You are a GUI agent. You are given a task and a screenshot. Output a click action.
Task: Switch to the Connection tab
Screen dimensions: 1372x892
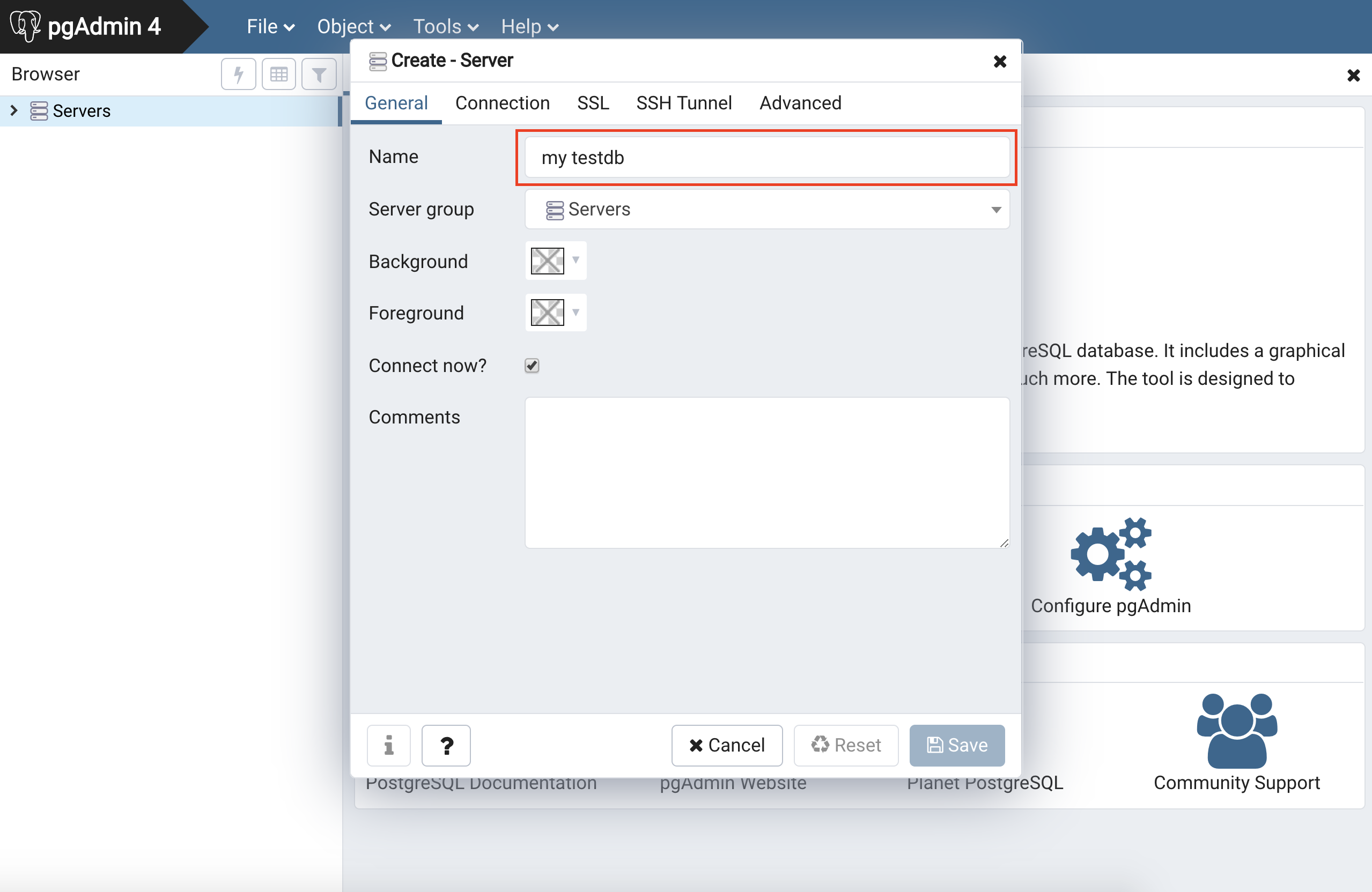coord(502,102)
